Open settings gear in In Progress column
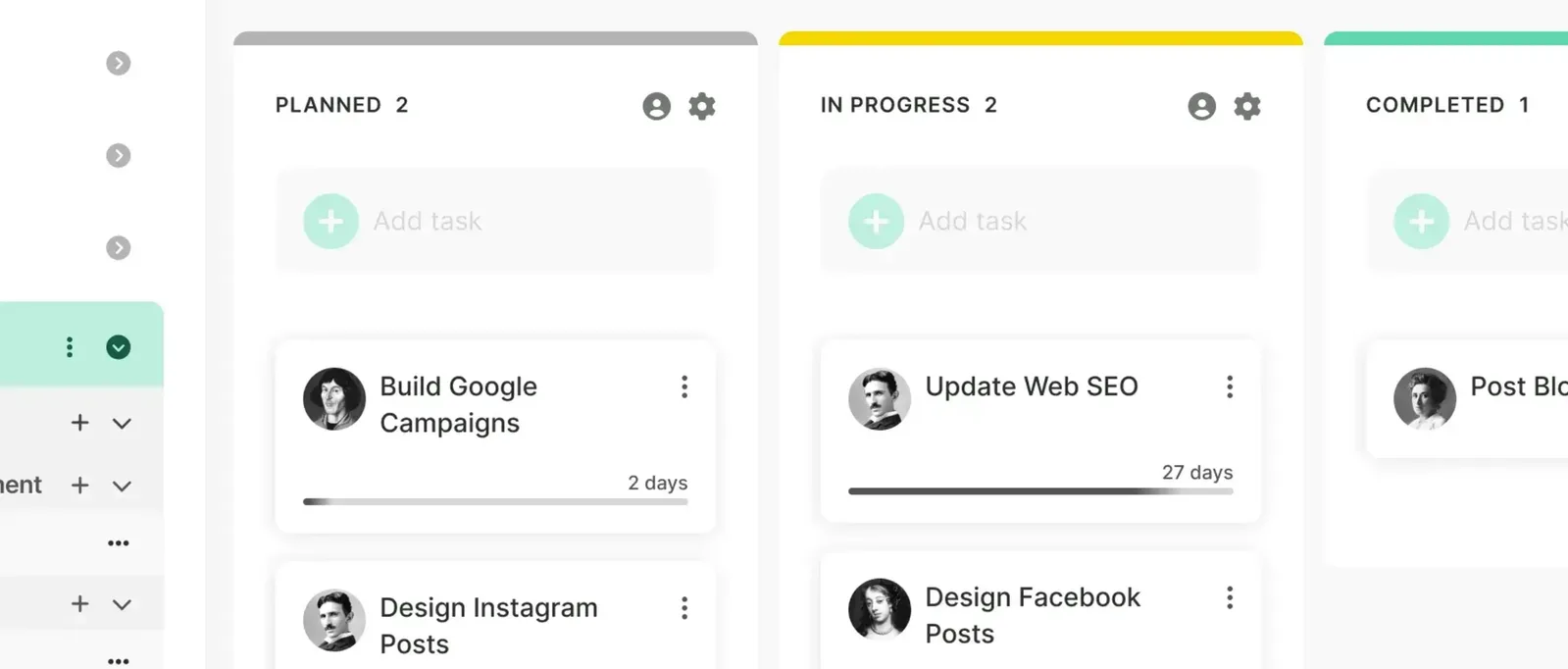This screenshot has width=1568, height=669. (x=1247, y=106)
